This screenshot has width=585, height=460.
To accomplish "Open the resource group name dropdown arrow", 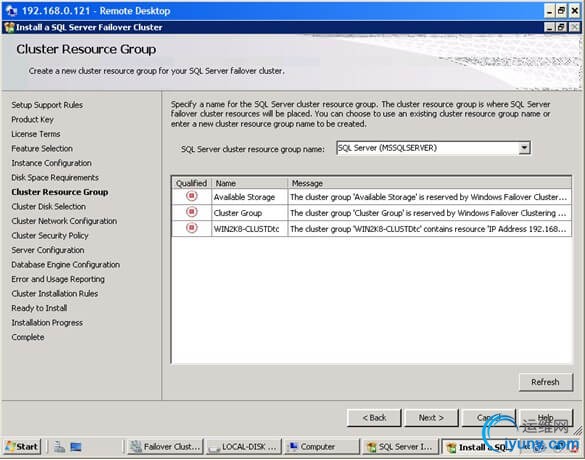I will coord(524,148).
